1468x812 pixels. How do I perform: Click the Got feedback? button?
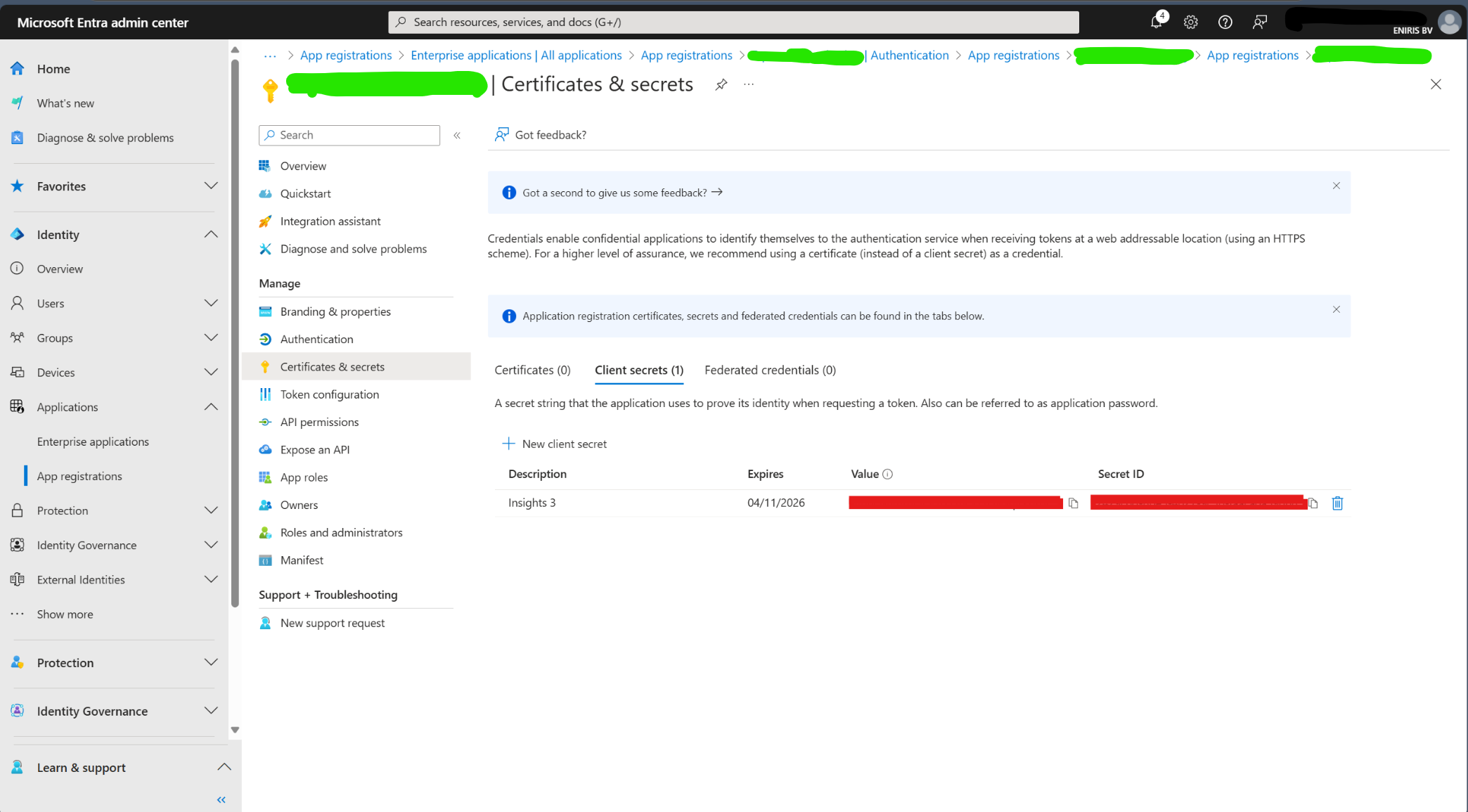tap(540, 135)
